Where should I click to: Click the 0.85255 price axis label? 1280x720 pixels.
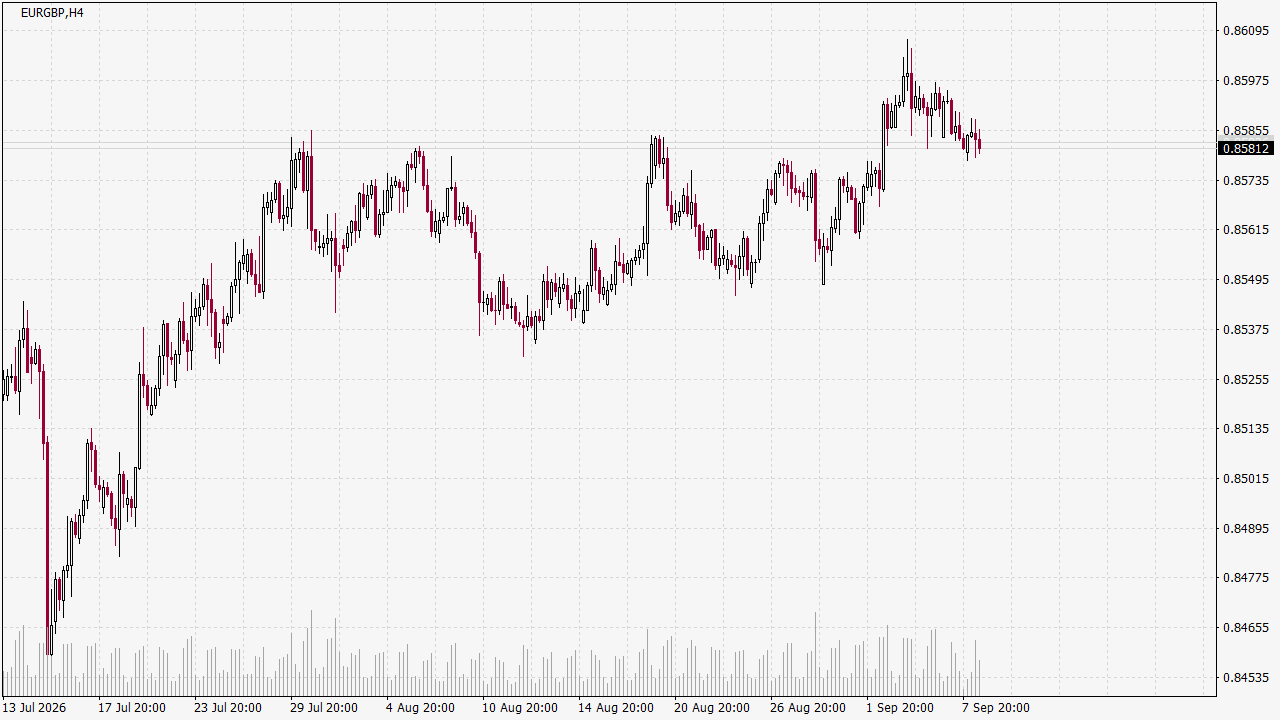point(1245,380)
